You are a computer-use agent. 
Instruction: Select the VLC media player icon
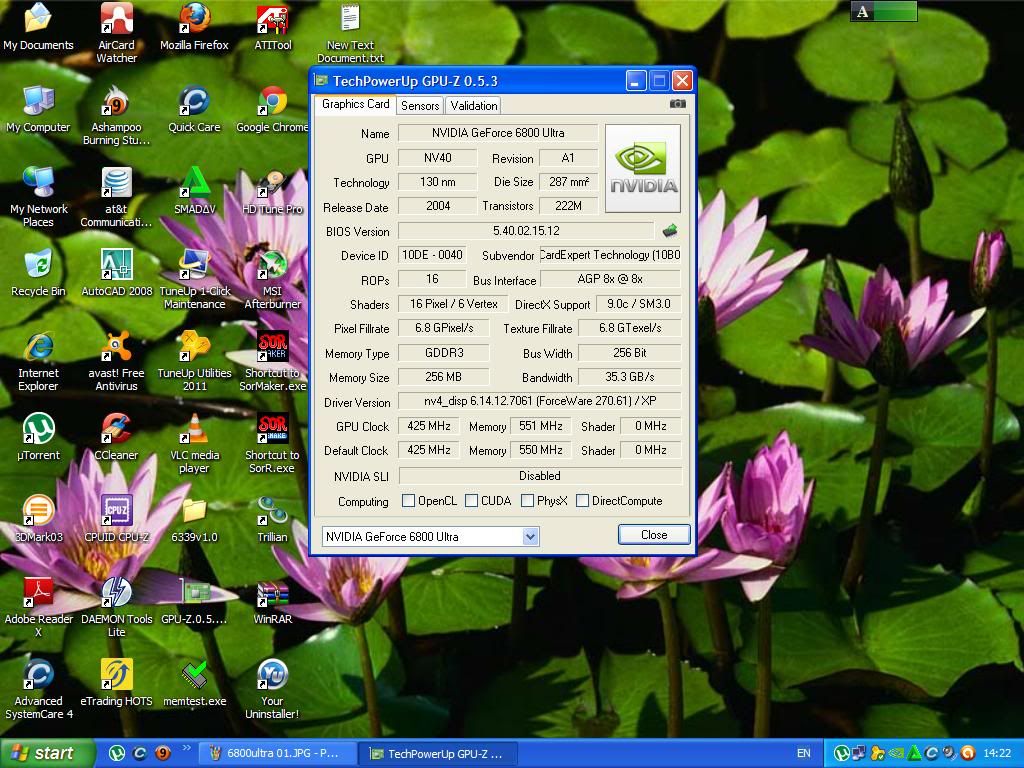coord(194,443)
